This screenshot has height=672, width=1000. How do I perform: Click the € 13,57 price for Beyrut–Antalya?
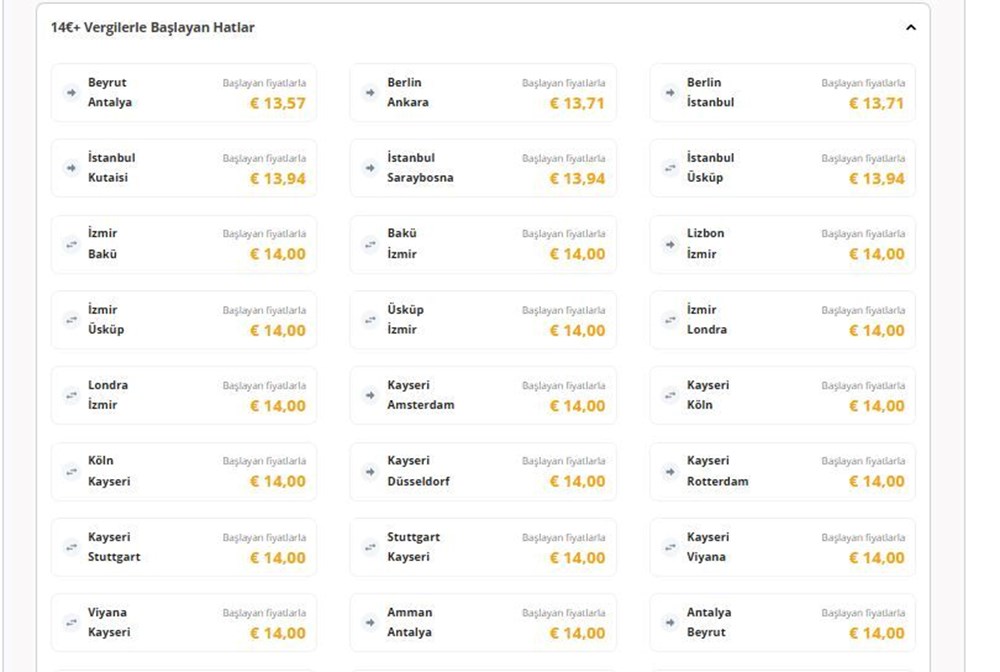277,103
